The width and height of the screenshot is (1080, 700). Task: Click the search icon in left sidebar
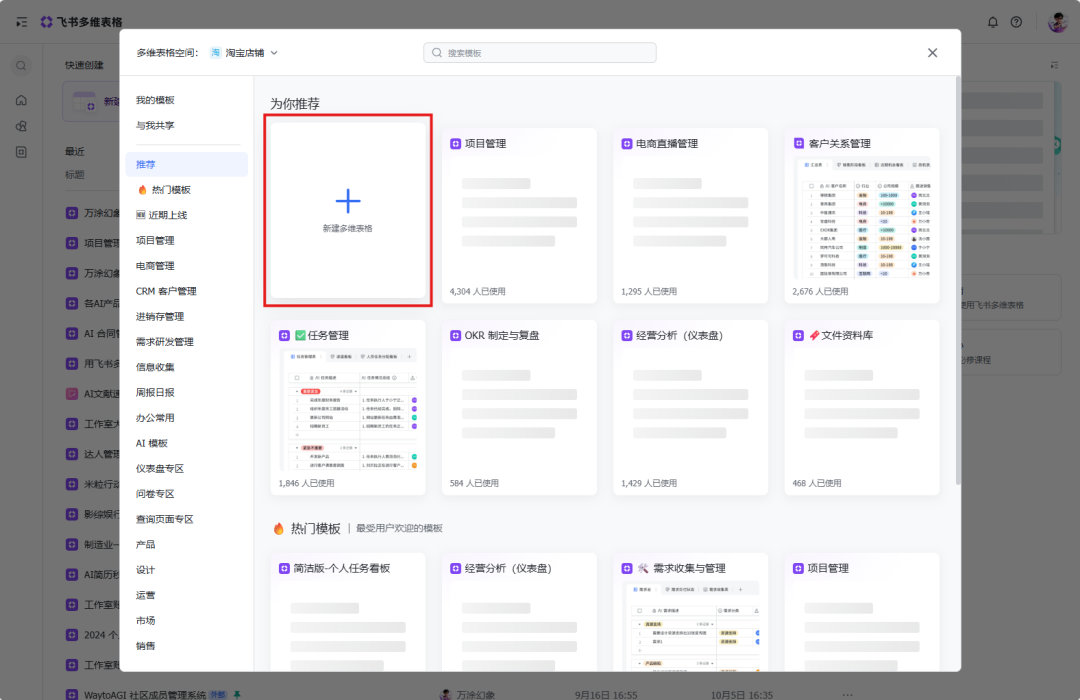click(x=21, y=66)
